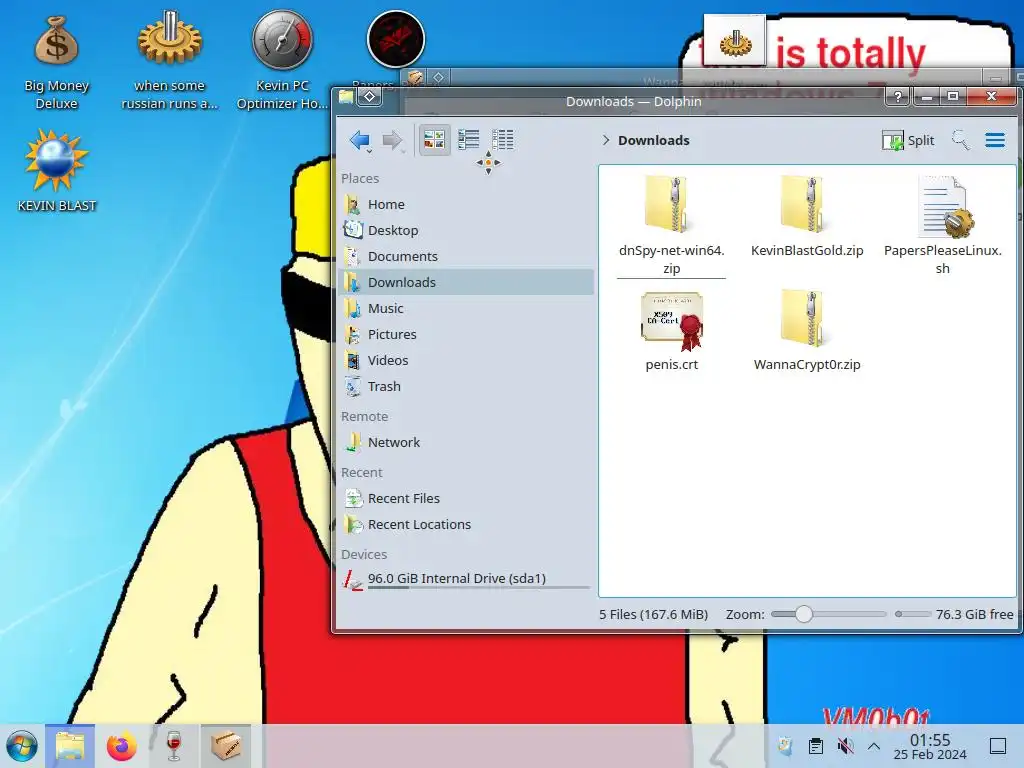The width and height of the screenshot is (1024, 768).
Task: Launch Firefox from the taskbar
Action: point(121,746)
